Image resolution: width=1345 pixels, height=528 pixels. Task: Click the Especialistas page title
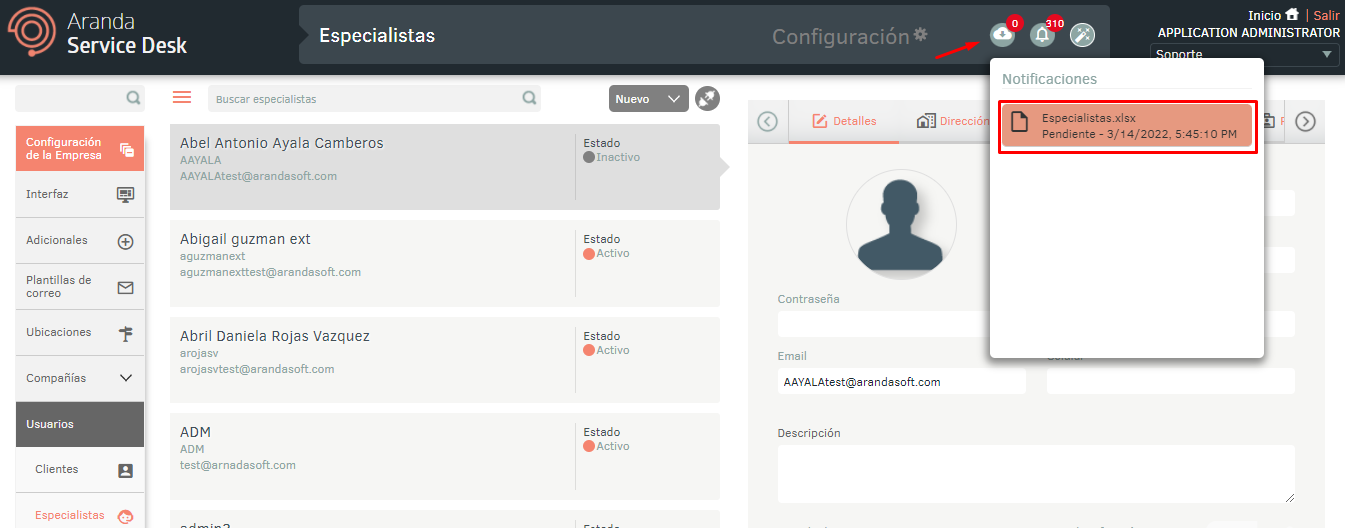click(377, 35)
